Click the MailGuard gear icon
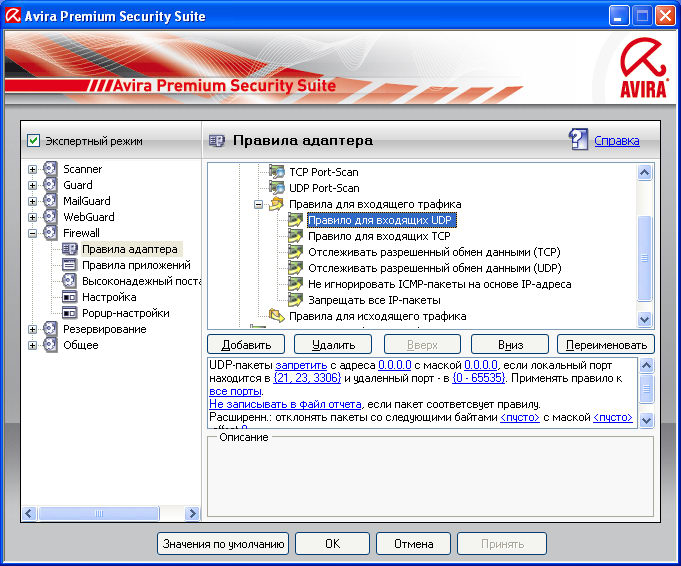The image size is (681, 566). 50,201
